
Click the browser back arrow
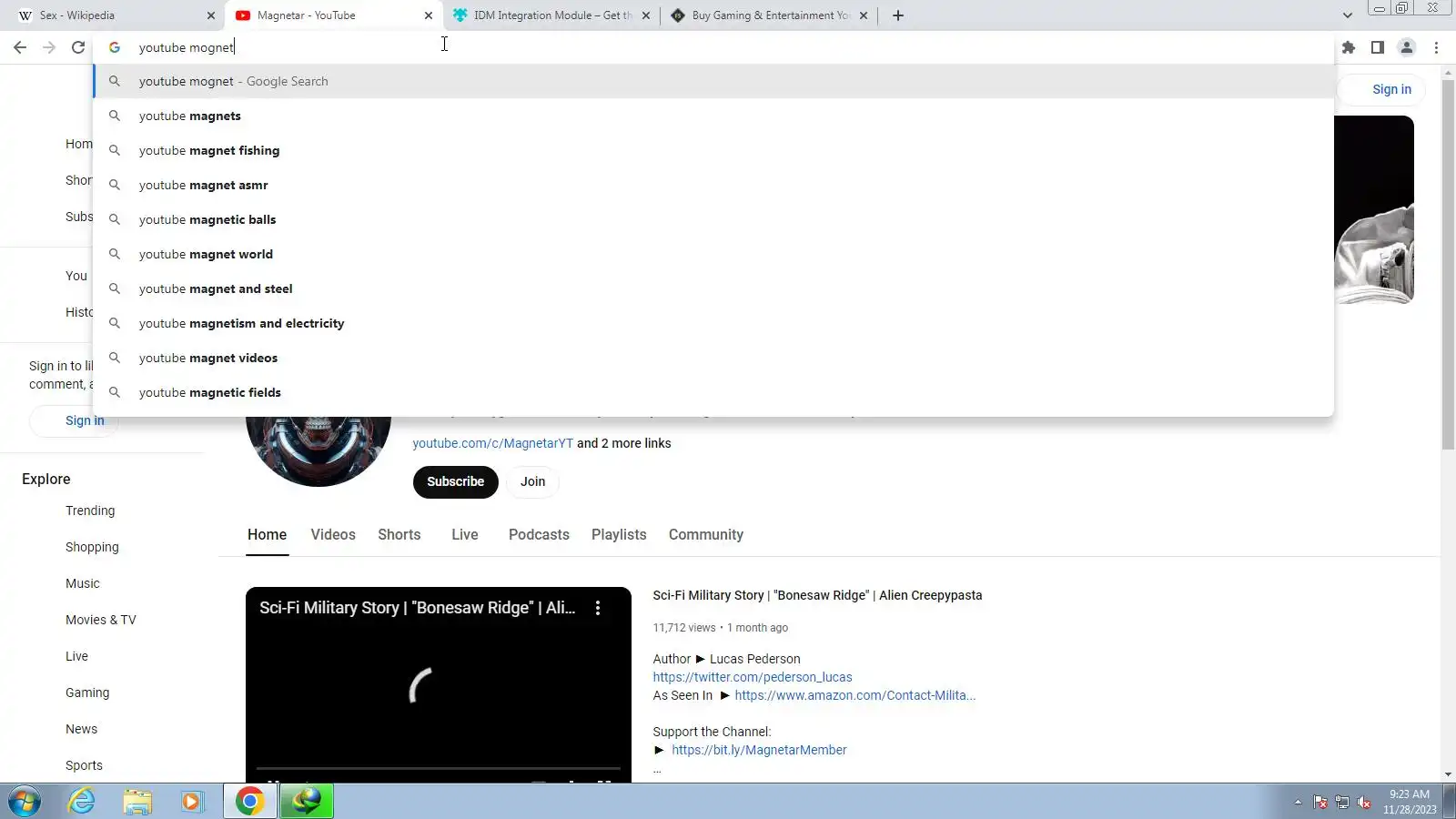(x=20, y=47)
